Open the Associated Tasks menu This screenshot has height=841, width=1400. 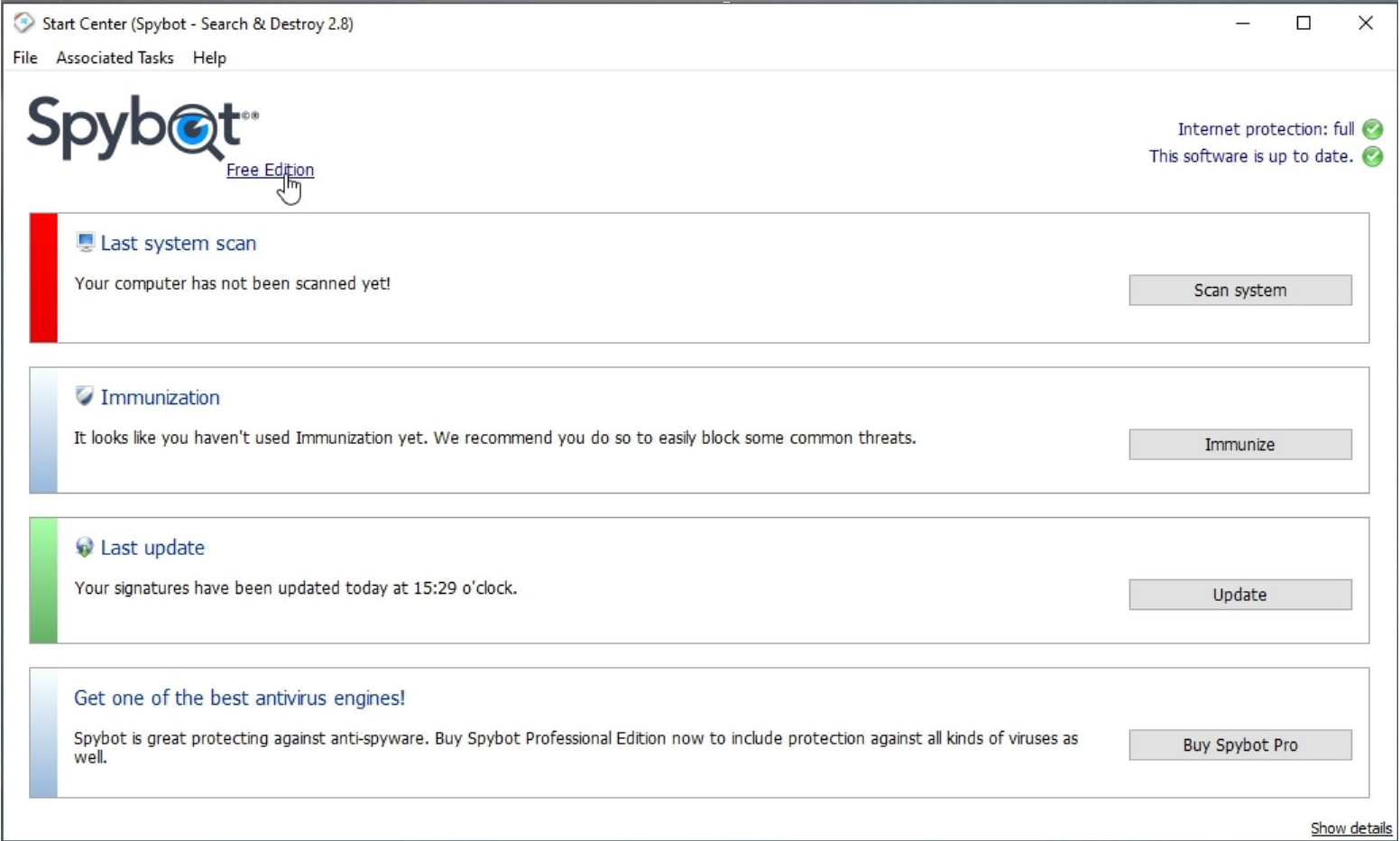115,58
